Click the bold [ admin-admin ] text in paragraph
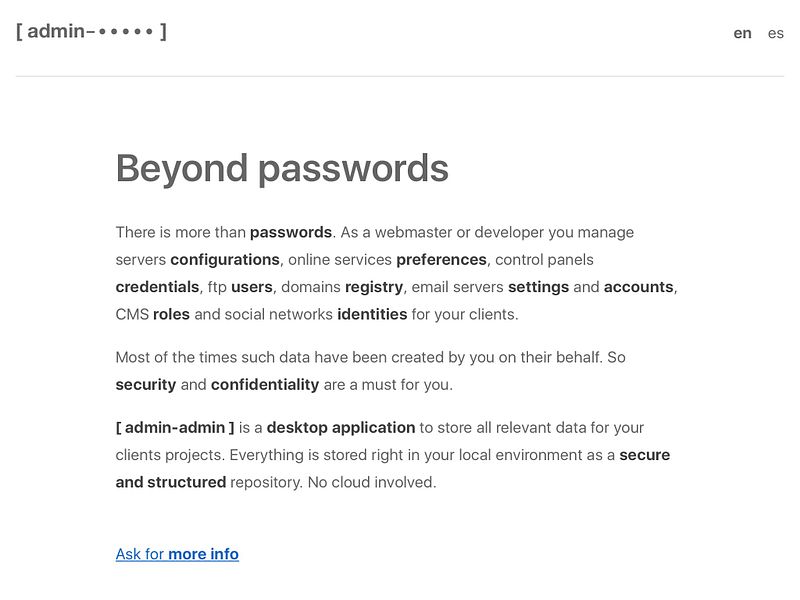Image resolution: width=800 pixels, height=600 pixels. tap(175, 427)
